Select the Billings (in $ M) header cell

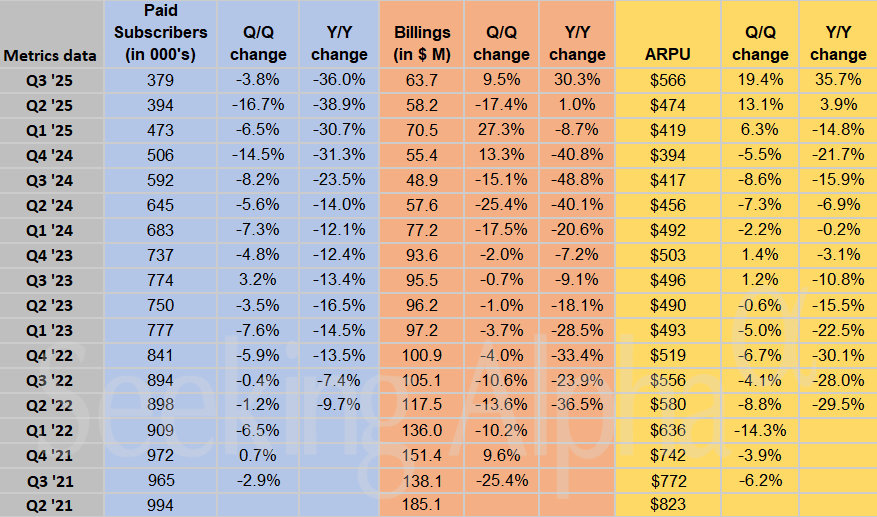coord(421,46)
